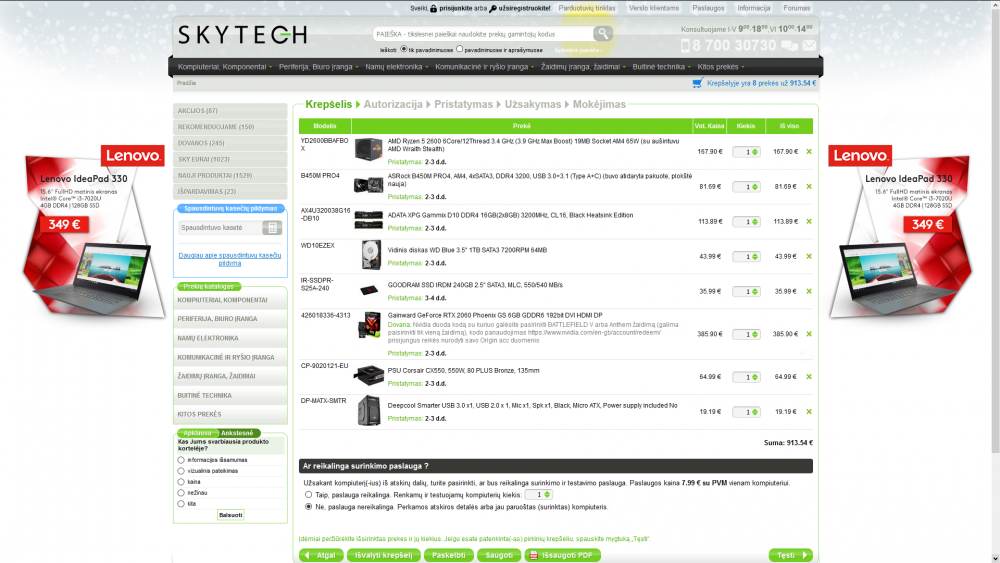Expand 'Namų elektronika' top menu
Screen dimensions: 1000x563
coord(396,66)
